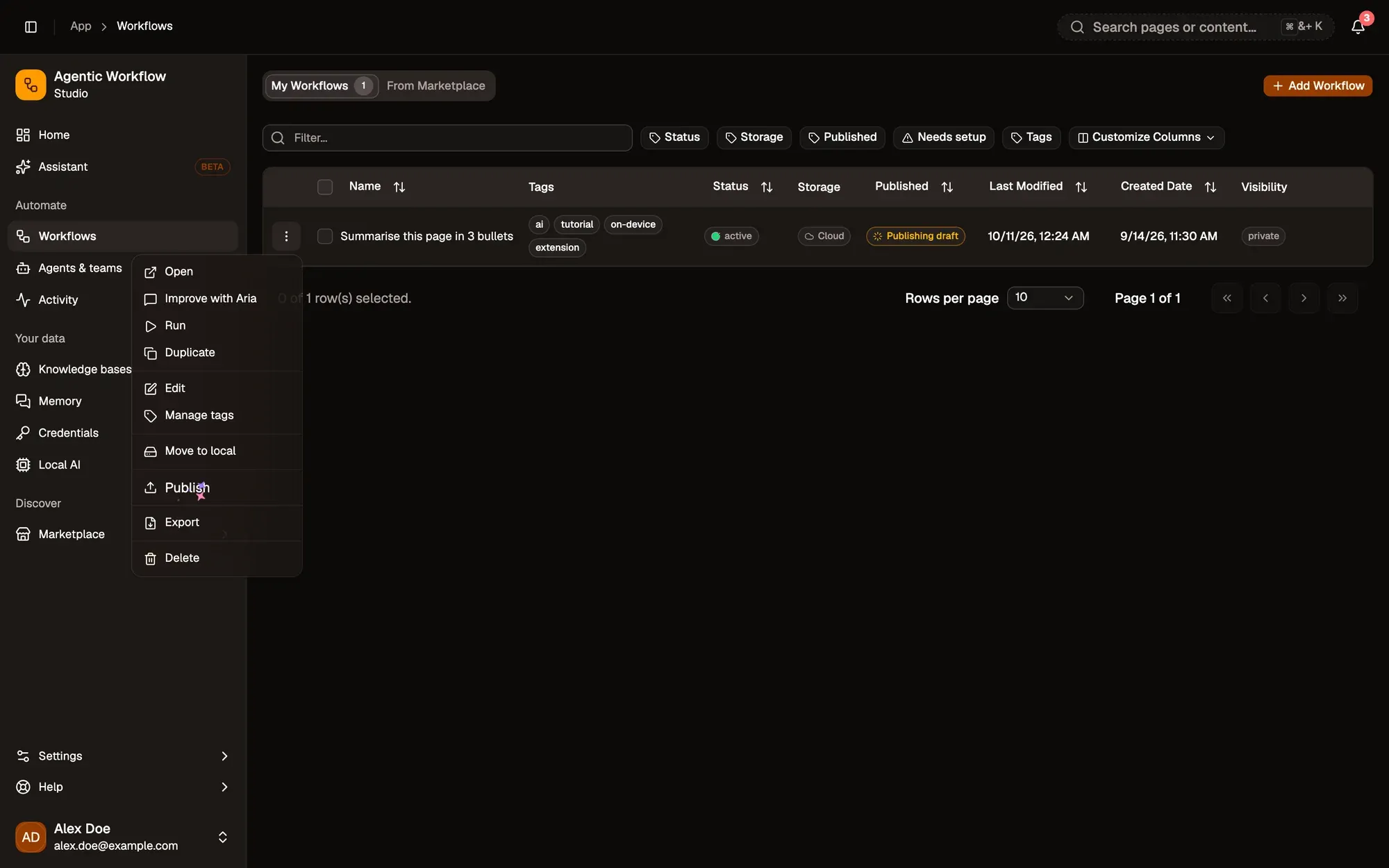Sort by Name column arrows
This screenshot has width=1389, height=868.
point(399,187)
